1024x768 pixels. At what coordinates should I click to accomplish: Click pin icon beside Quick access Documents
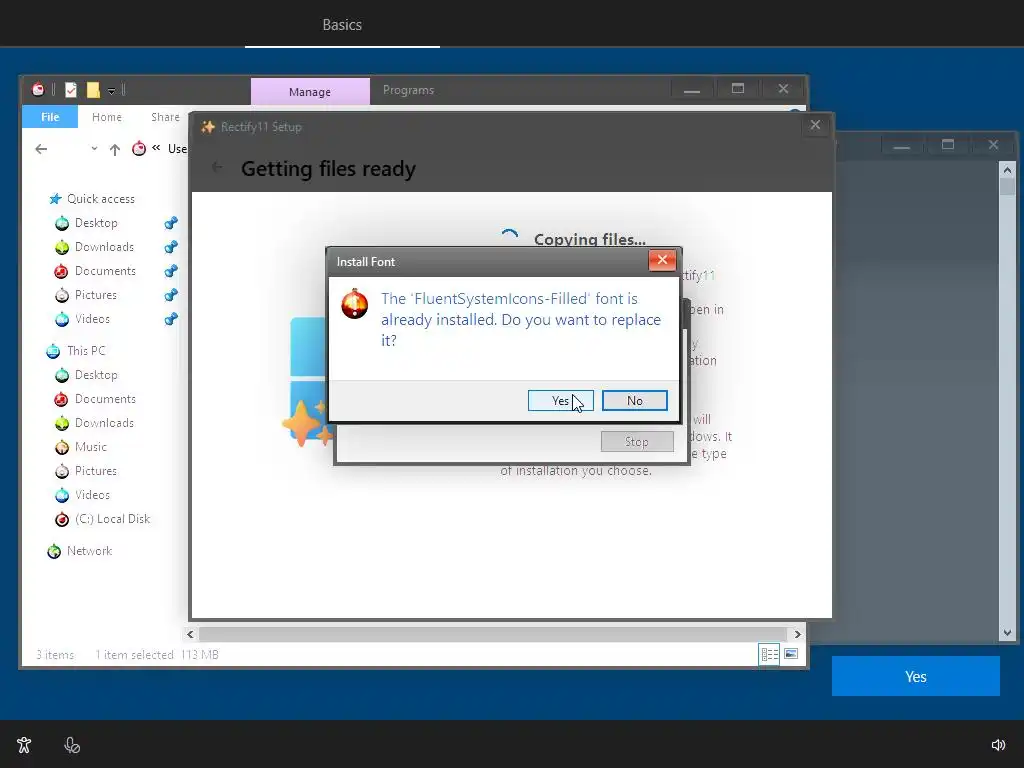[x=170, y=271]
